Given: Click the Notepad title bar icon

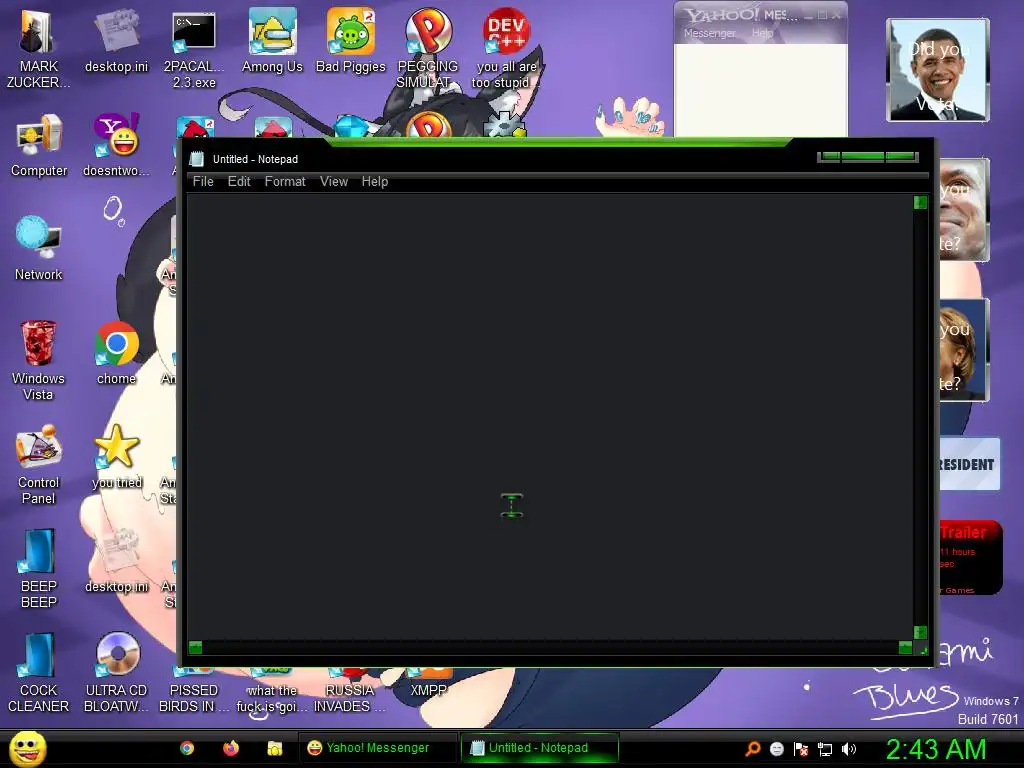Looking at the screenshot, I should 197,159.
